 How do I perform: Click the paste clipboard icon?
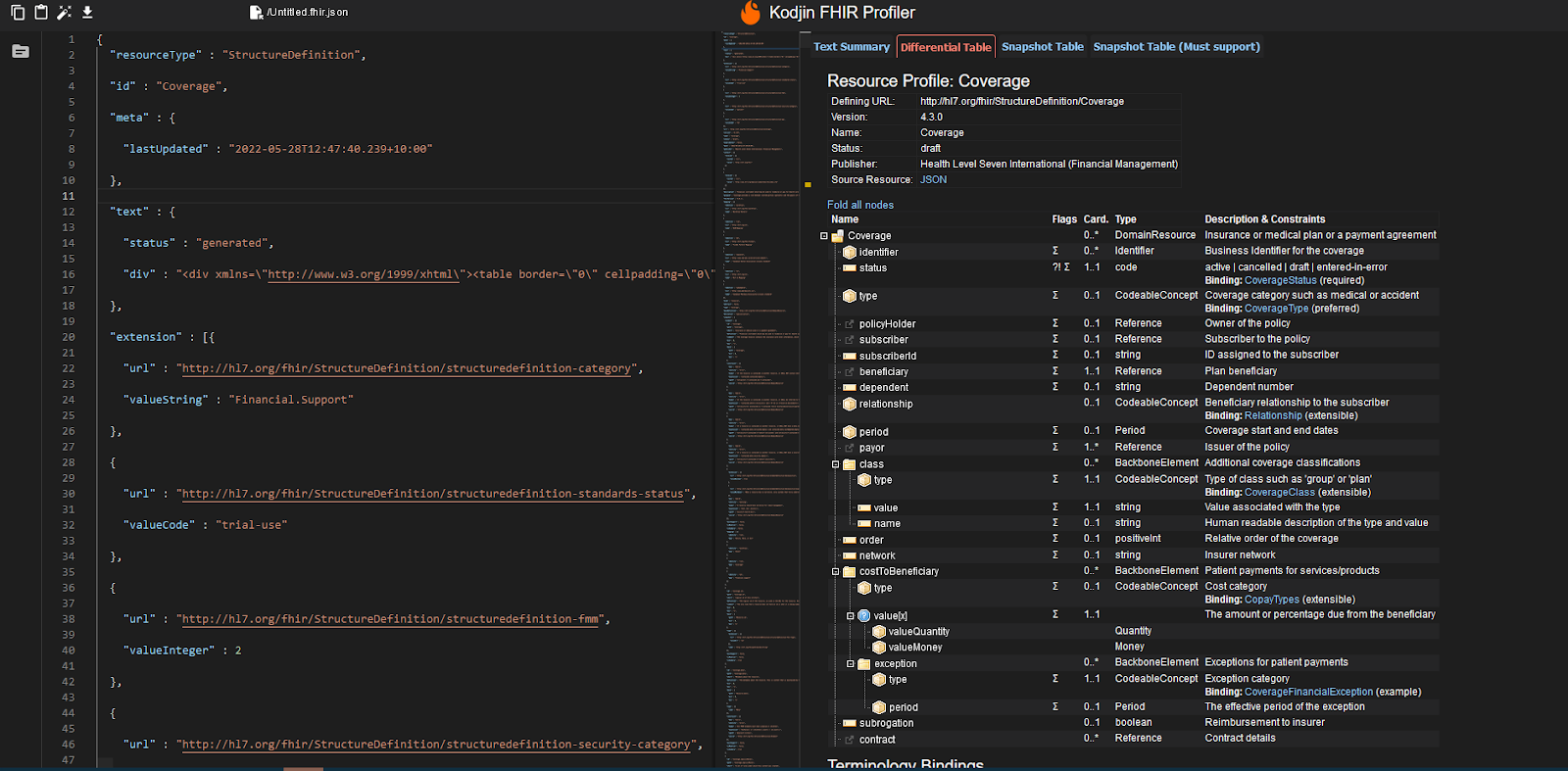[40, 13]
